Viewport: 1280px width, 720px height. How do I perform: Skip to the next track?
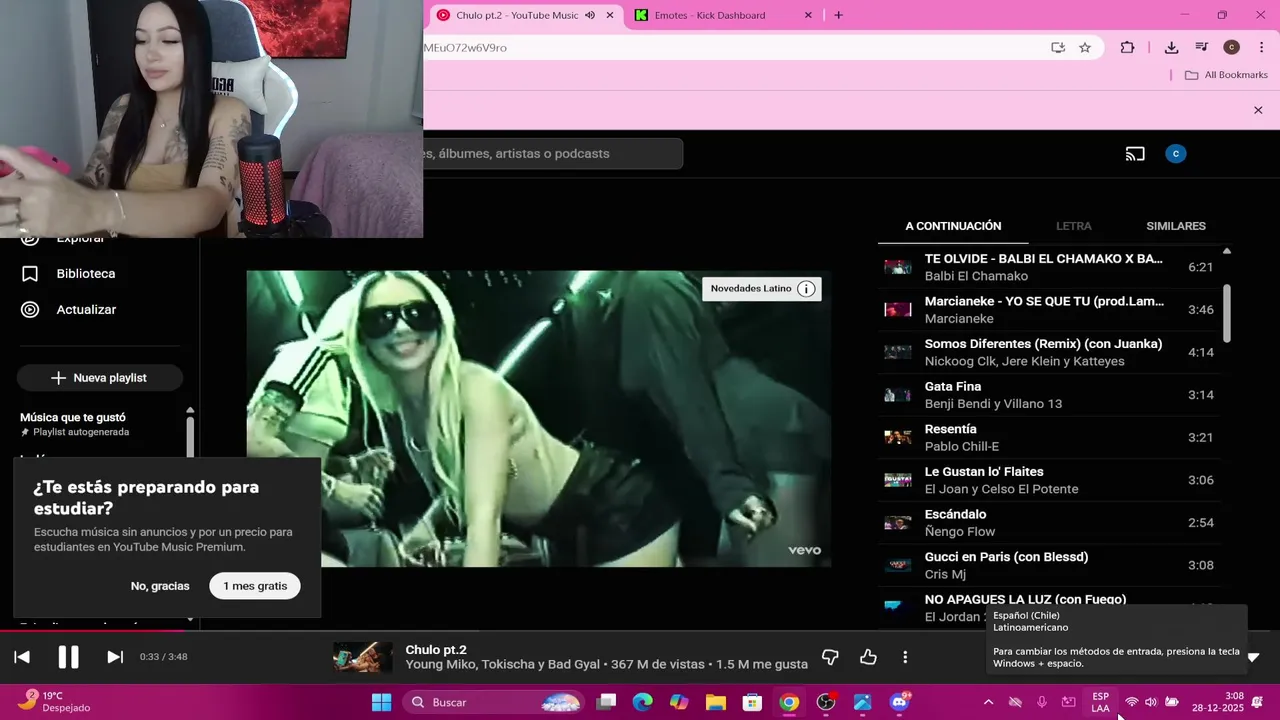click(x=115, y=657)
